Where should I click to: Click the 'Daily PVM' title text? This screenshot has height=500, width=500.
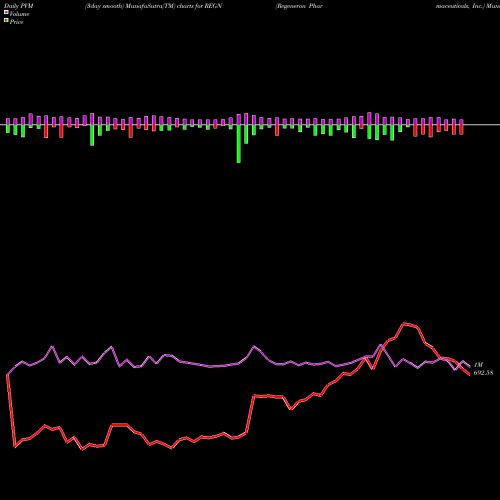click(x=19, y=6)
